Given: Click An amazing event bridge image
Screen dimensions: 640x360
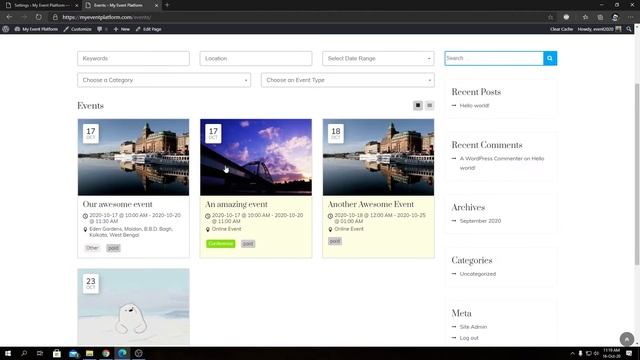Looking at the screenshot, I should [x=256, y=157].
